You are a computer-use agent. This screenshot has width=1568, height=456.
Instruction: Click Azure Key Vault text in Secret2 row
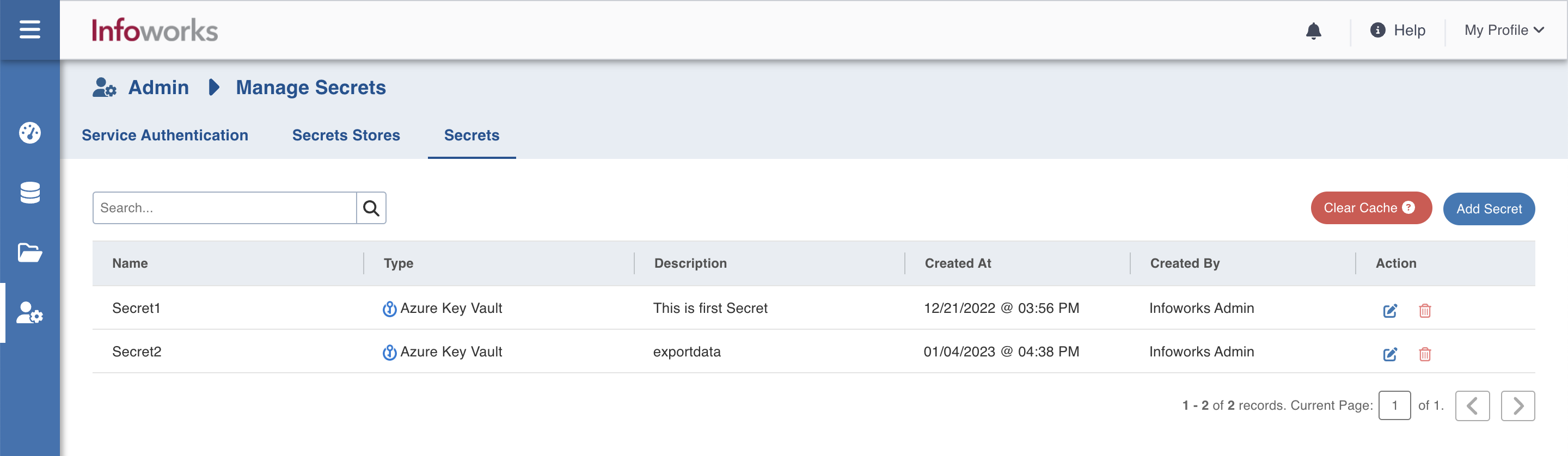point(451,352)
